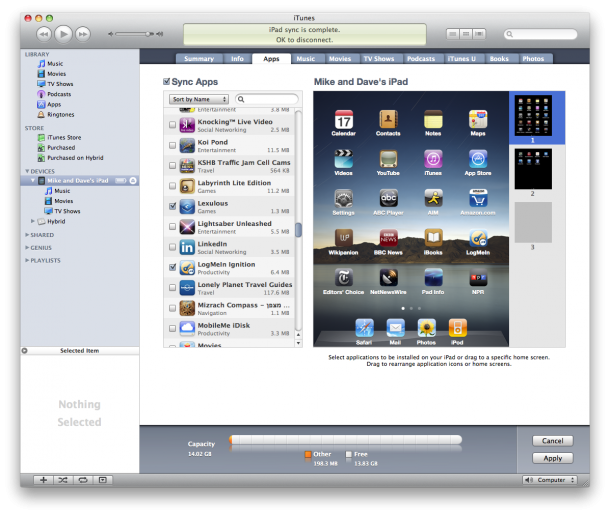Viewport: 610px width, 515px height.
Task: Select the Amazon.com app icon
Action: tap(478, 198)
